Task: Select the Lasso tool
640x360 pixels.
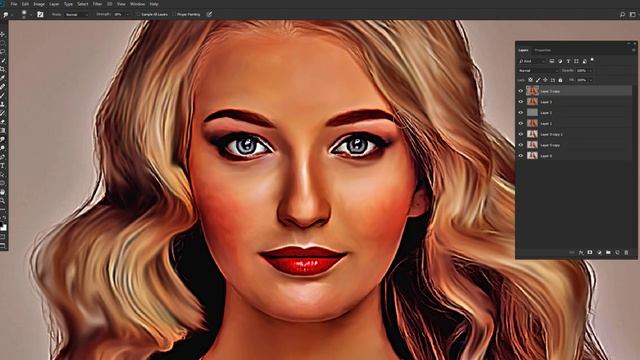Action: point(2,52)
